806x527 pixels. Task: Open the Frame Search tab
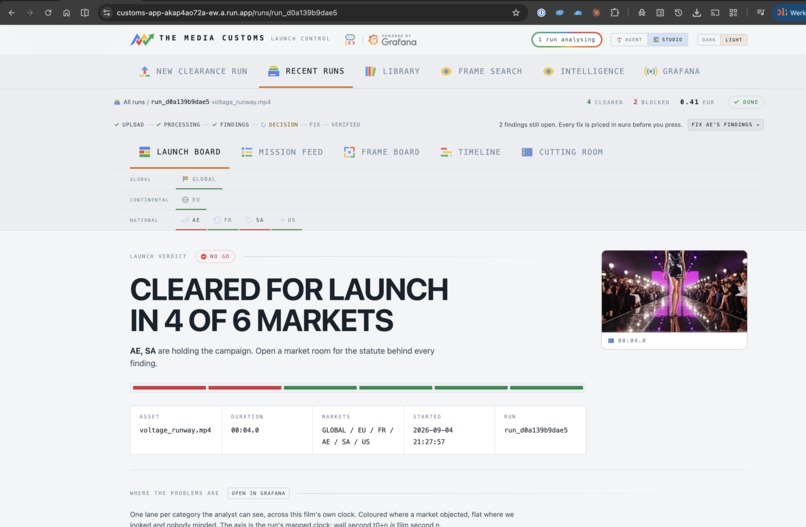pos(481,71)
